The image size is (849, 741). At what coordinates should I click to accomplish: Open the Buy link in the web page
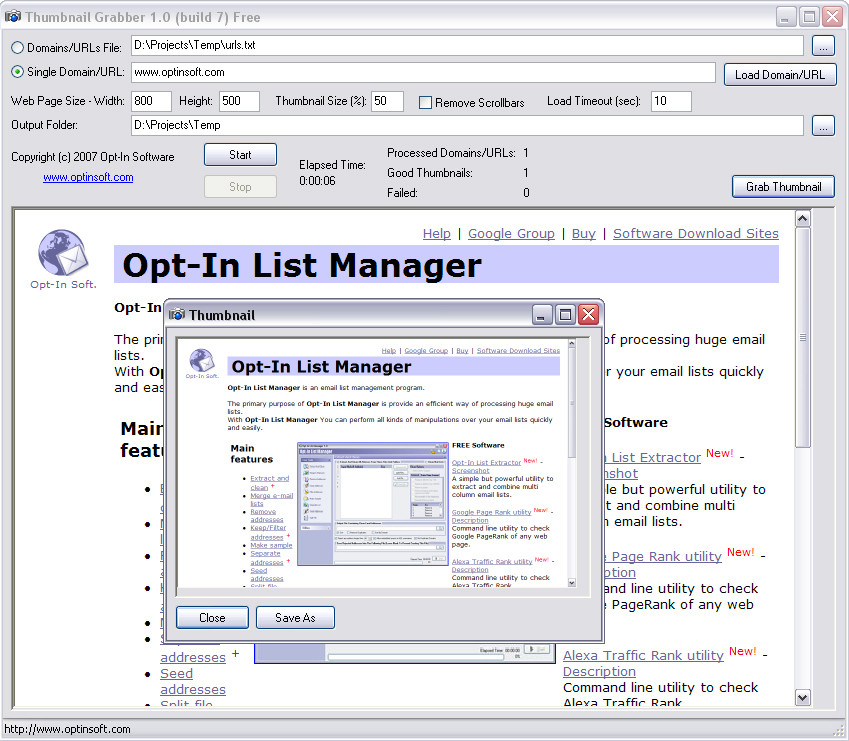pos(584,233)
